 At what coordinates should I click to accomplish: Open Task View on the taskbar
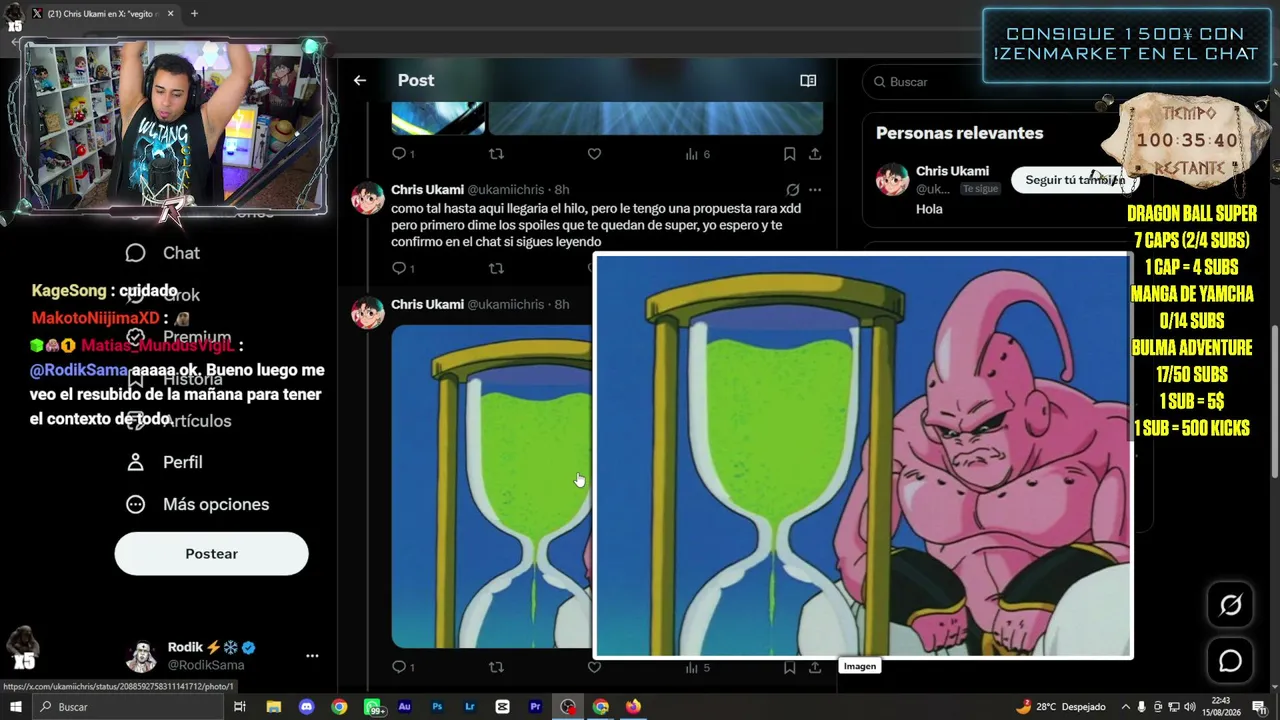240,707
